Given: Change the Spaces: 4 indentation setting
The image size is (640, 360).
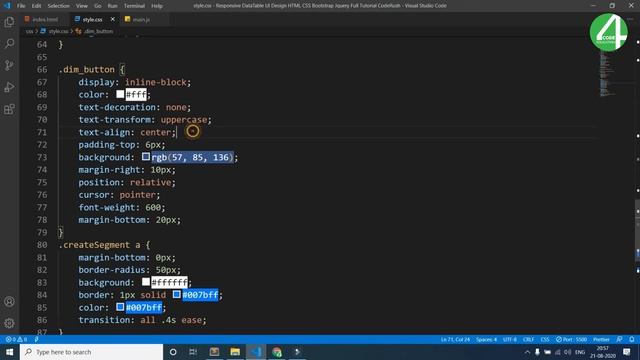Looking at the screenshot, I should tap(486, 339).
